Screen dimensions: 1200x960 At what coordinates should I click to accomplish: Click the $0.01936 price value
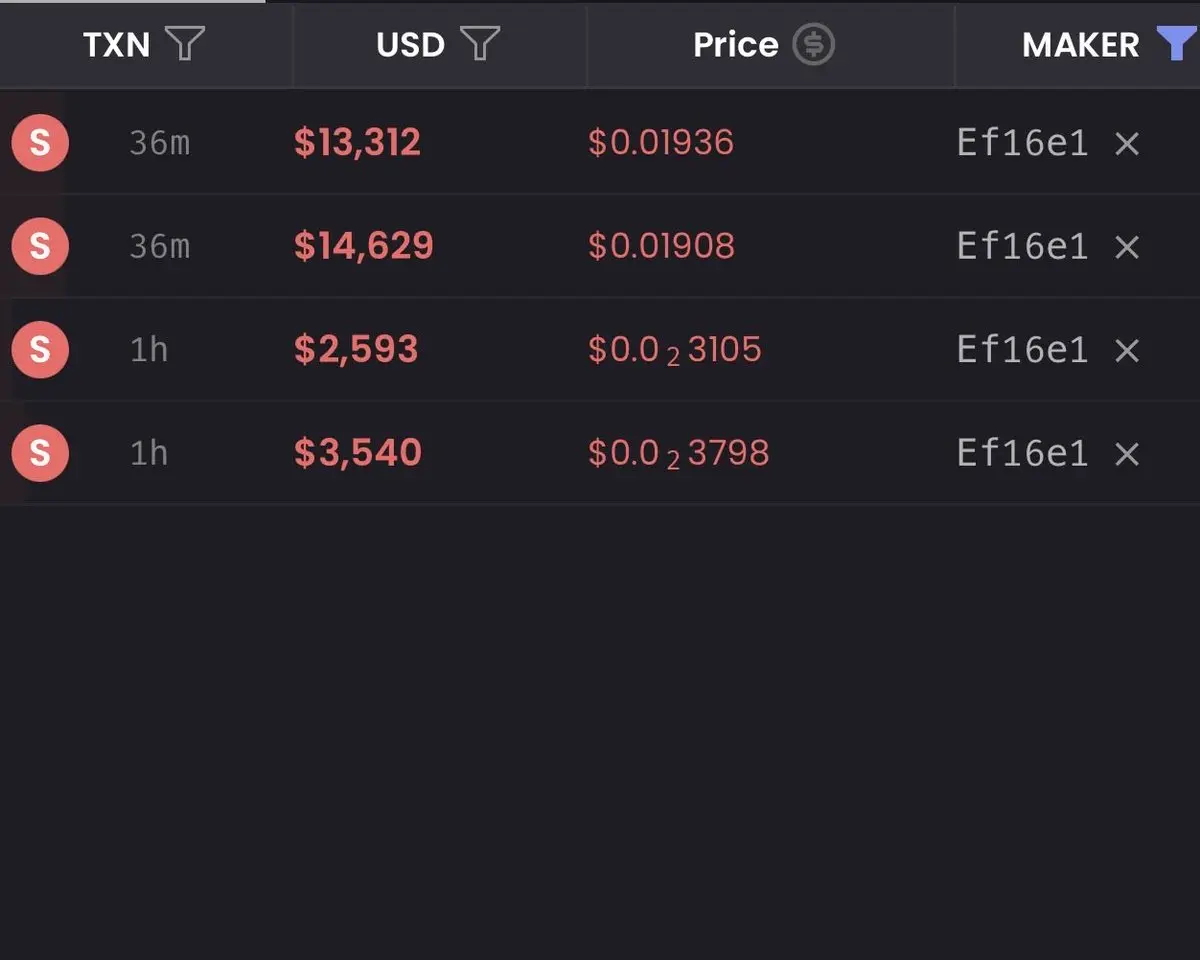coord(661,143)
